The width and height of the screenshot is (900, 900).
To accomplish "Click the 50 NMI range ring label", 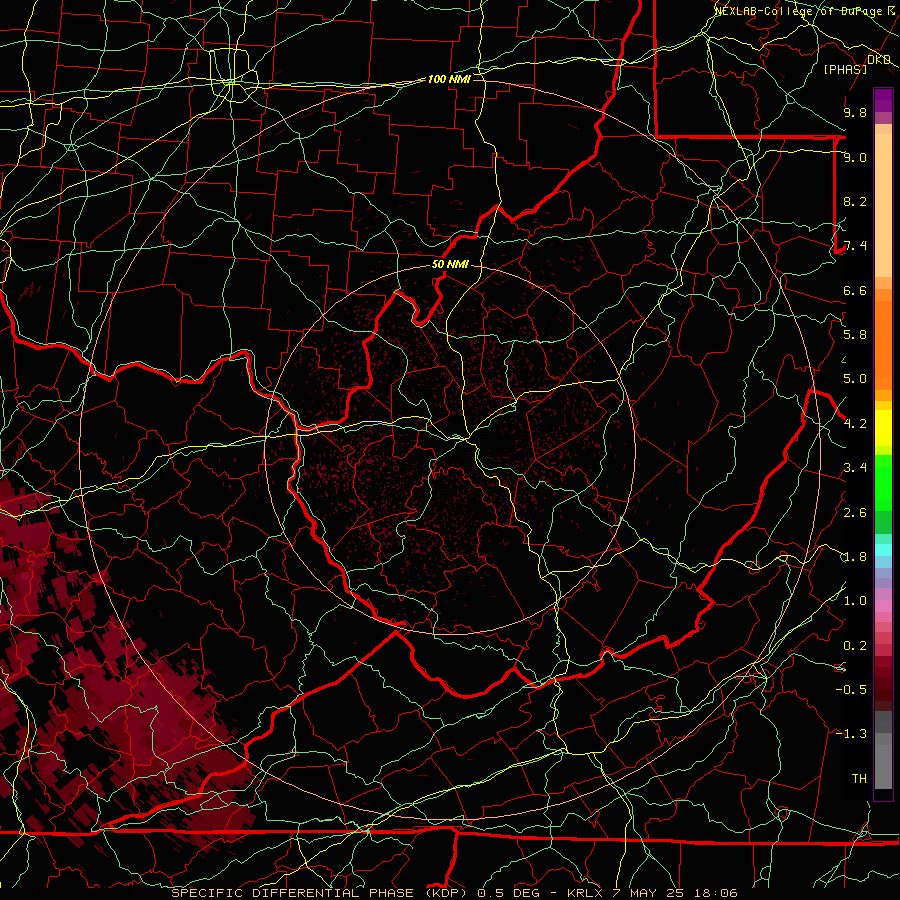I will point(450,265).
